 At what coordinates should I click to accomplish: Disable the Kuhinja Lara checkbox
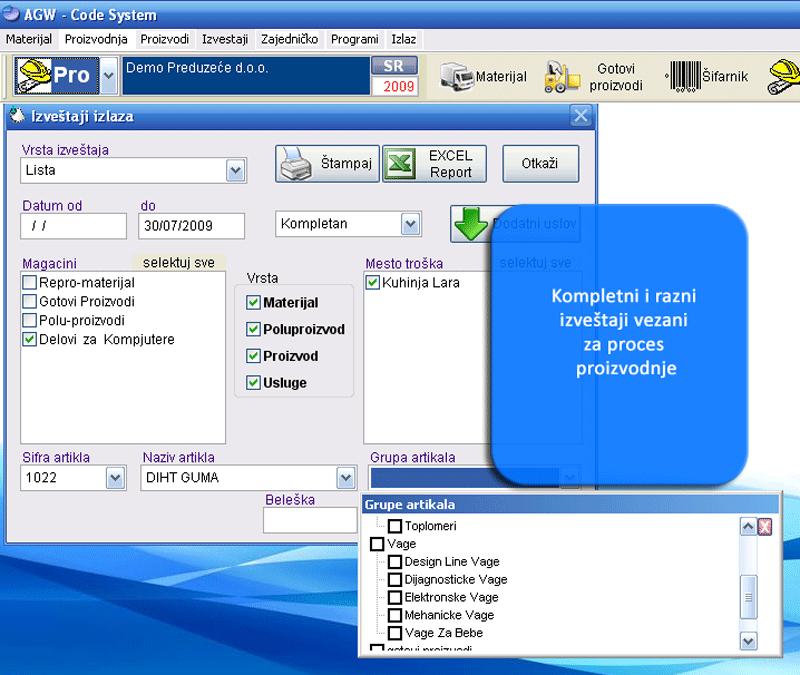pyautogui.click(x=373, y=283)
